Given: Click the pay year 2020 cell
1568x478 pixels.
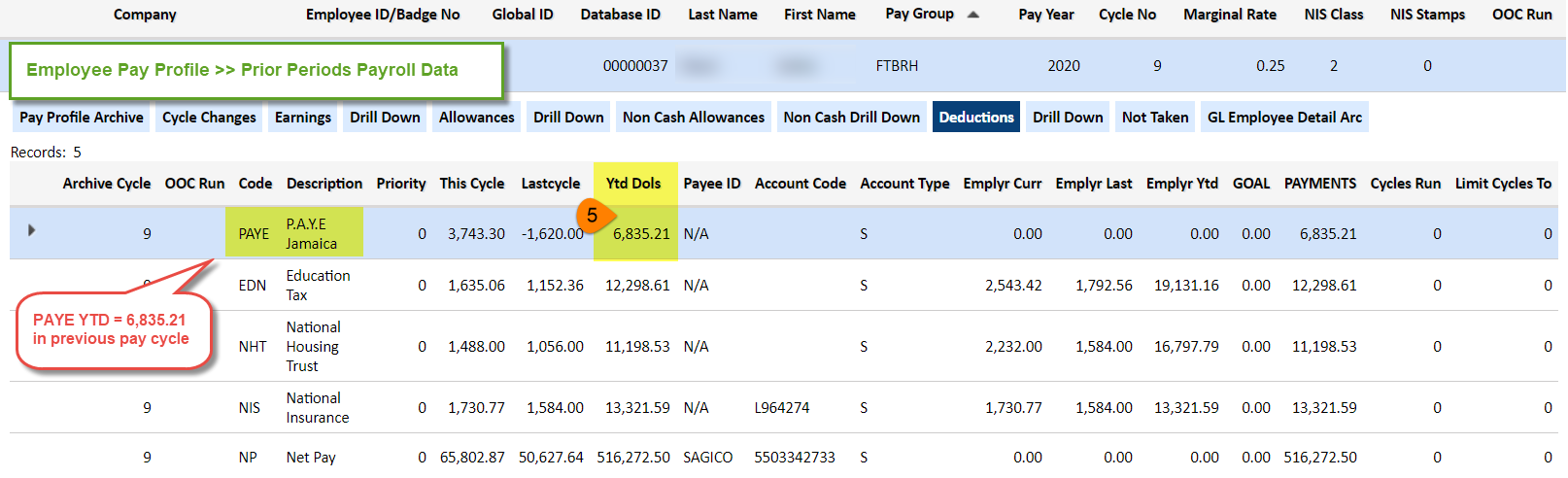Looking at the screenshot, I should pos(1064,66).
